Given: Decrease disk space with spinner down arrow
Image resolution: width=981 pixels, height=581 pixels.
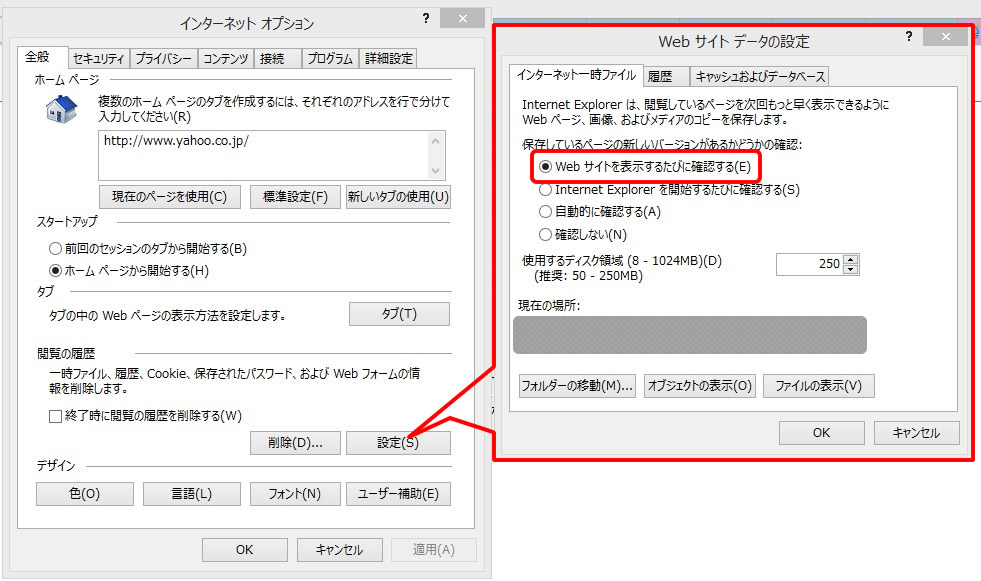Looking at the screenshot, I should point(851,270).
